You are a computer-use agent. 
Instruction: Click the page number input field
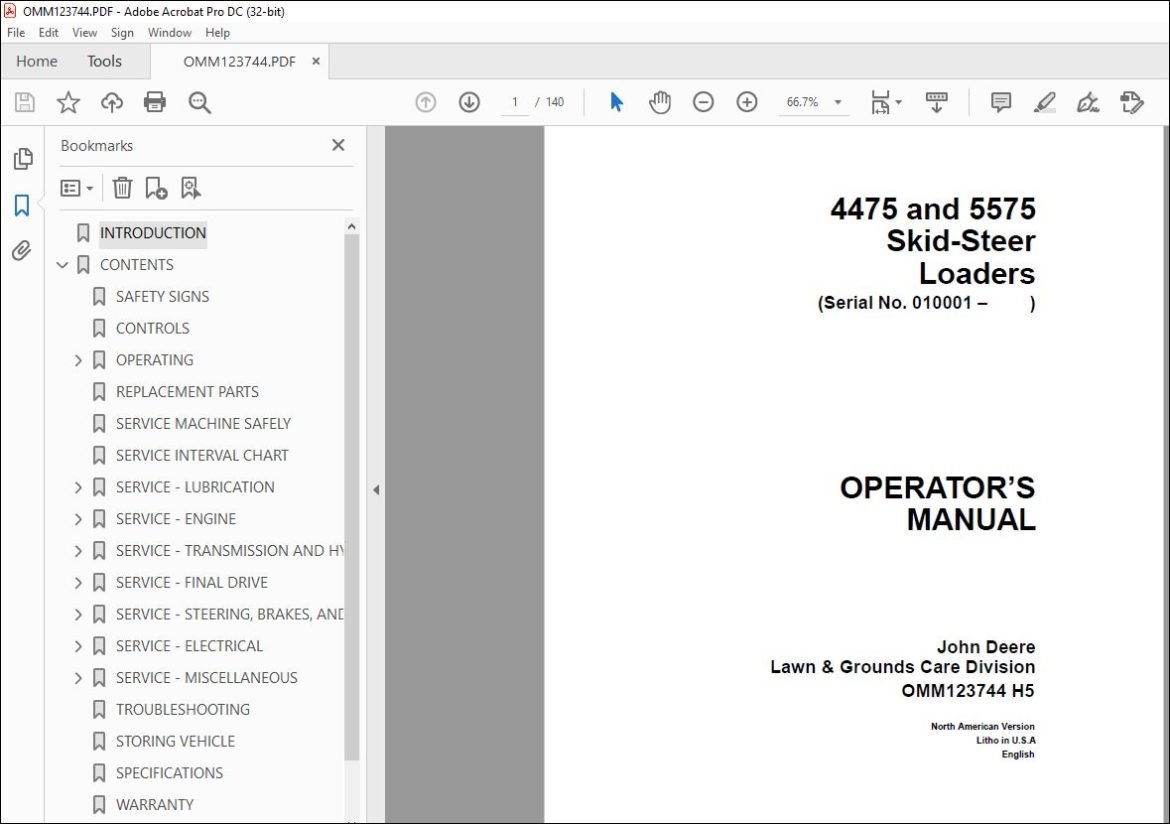pos(514,102)
